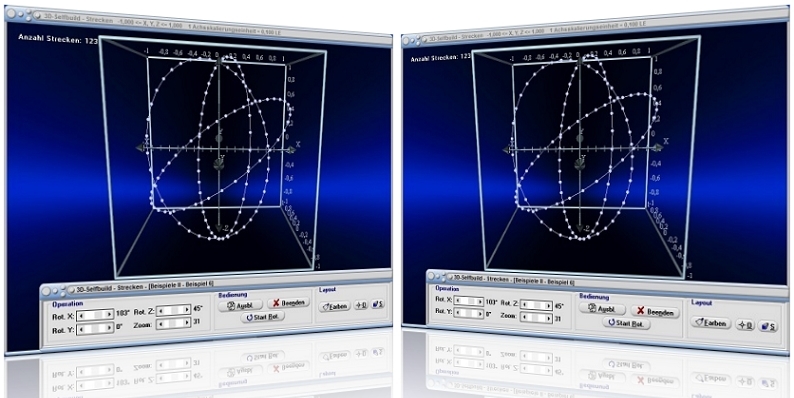Increase Zoom with right arrow, left panel
This screenshot has height=398, width=794.
[x=187, y=323]
